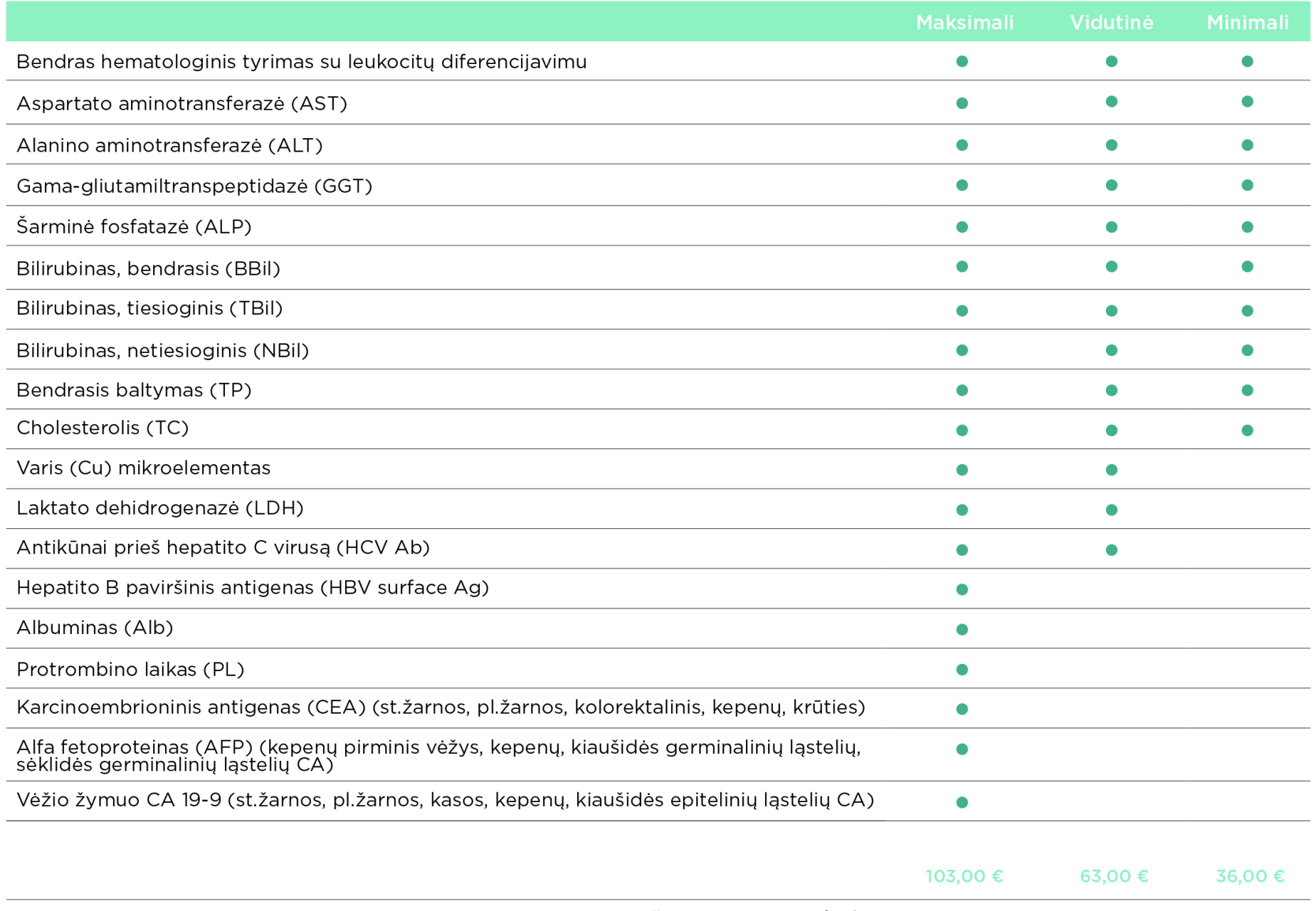Click Bilirubinas, netiesioginis (NBil) label
Screen dimensions: 1316x911
tap(163, 350)
